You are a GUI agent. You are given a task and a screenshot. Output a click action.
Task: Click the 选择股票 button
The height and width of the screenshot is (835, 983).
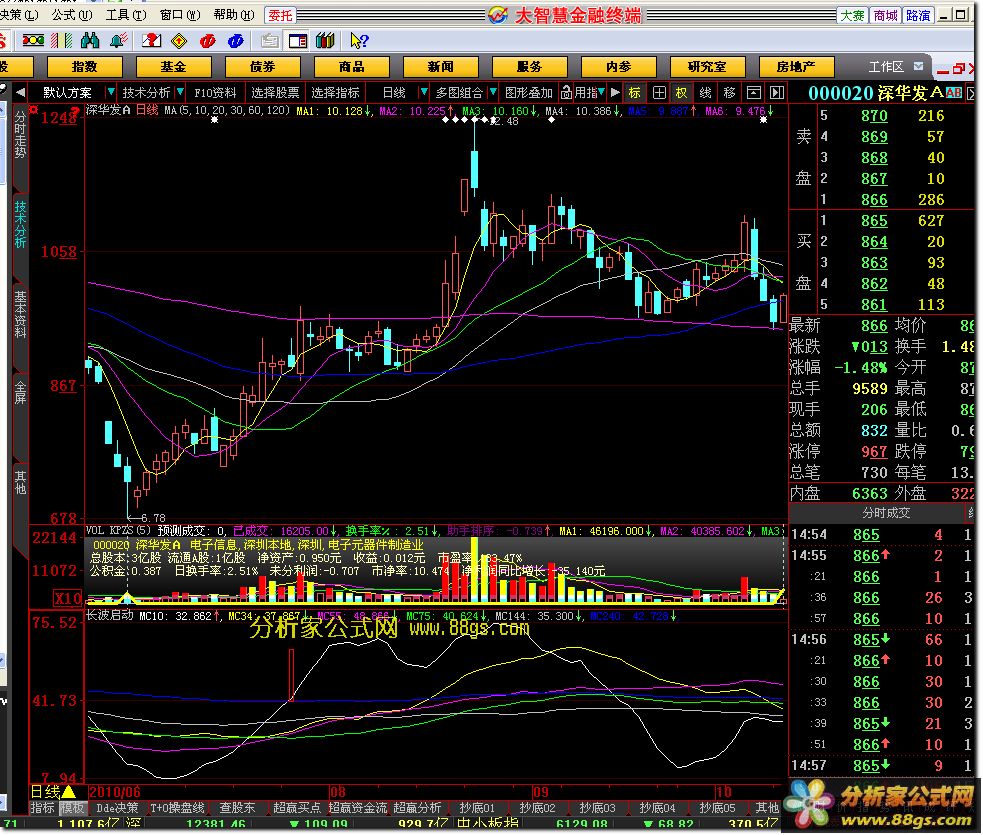coord(275,93)
